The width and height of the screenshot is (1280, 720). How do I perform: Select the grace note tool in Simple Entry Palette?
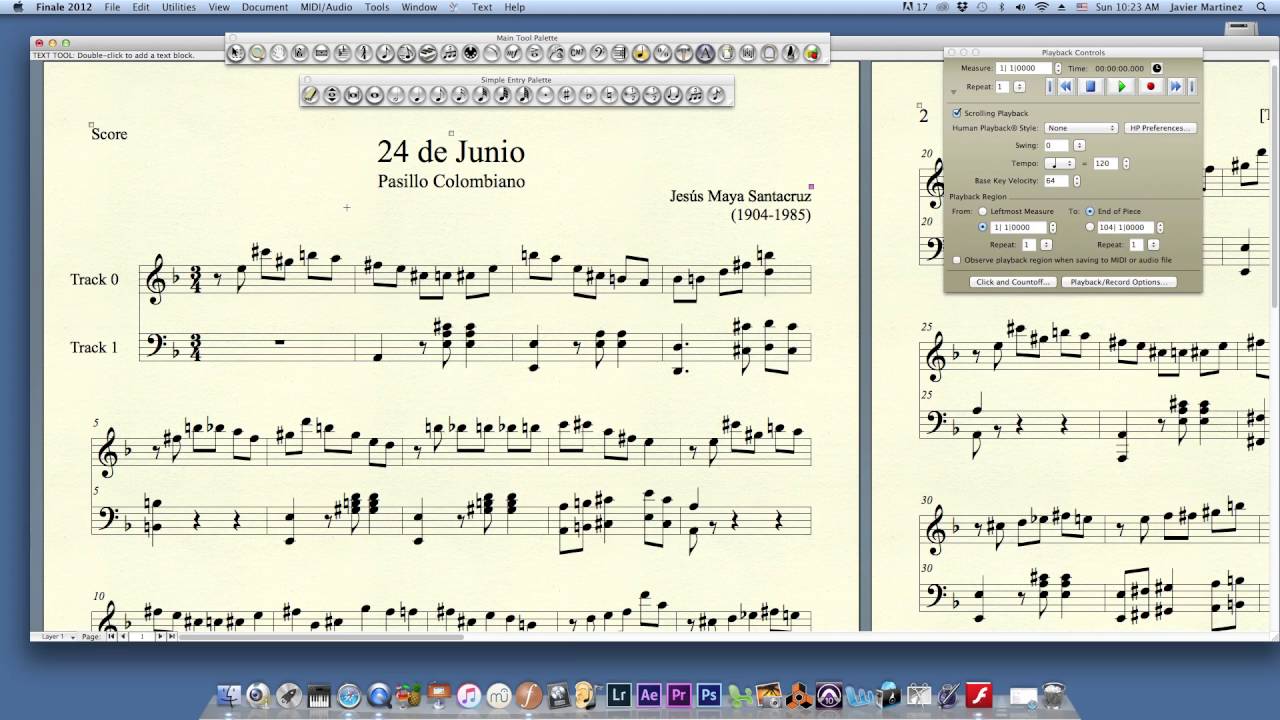pyautogui.click(x=716, y=94)
